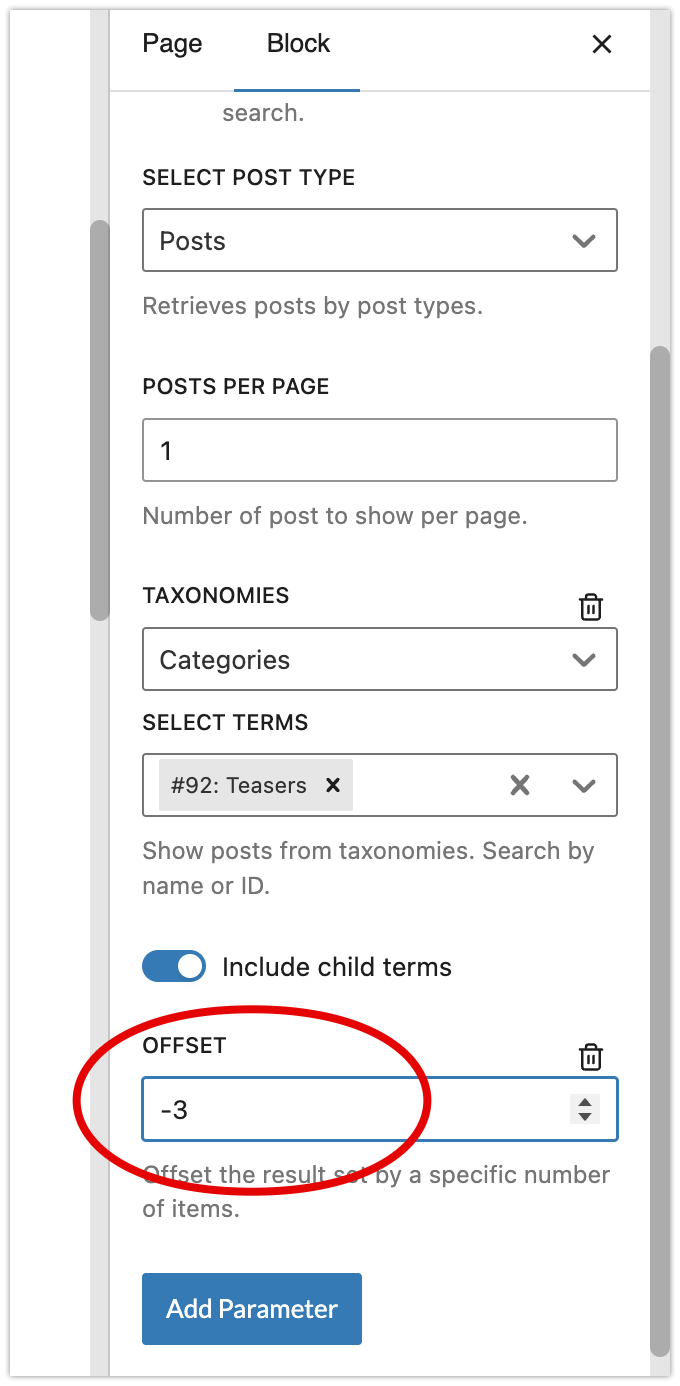Click the Posts Per Page field

click(x=380, y=450)
